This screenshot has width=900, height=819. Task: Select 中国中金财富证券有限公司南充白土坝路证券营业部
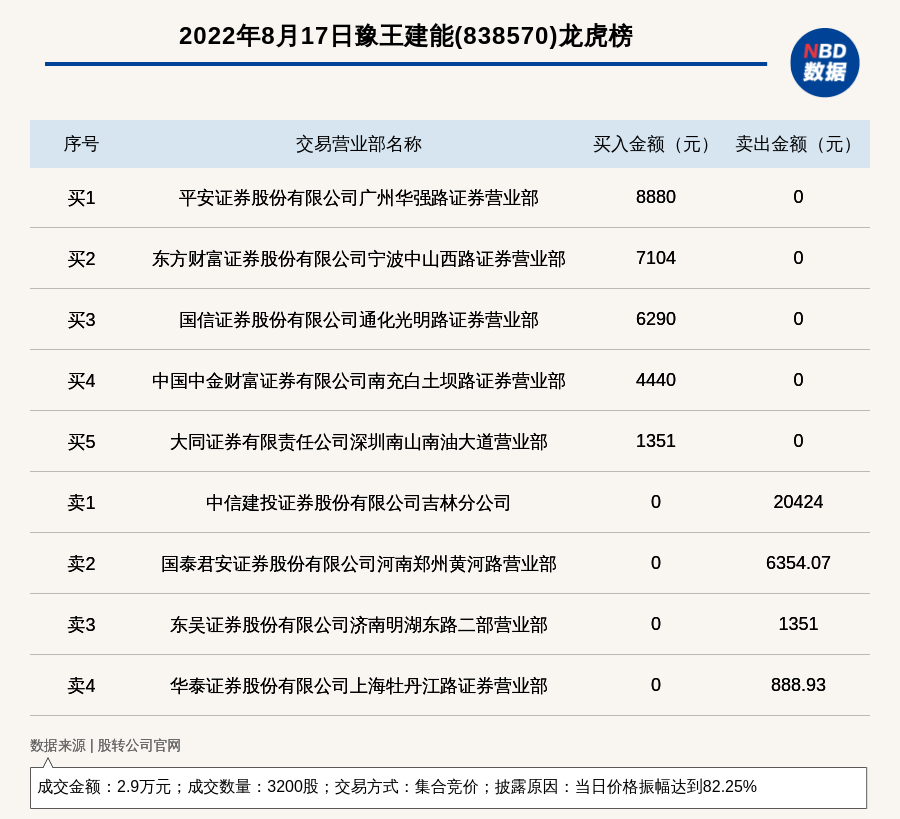point(359,381)
